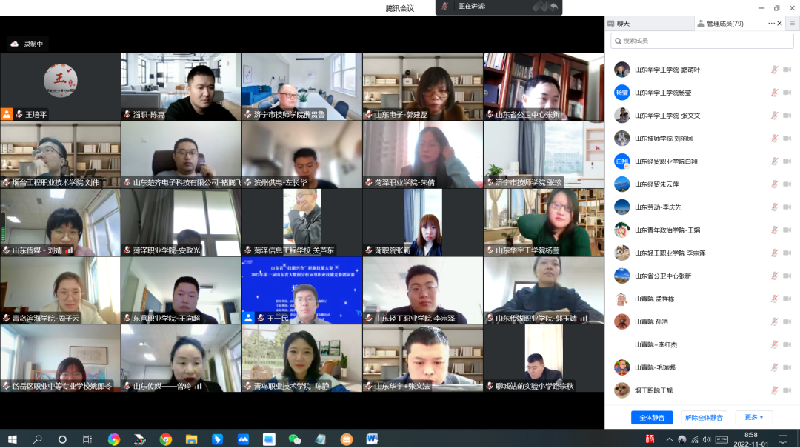Open Word from the taskbar
The width and height of the screenshot is (800, 447).
tap(373, 439)
